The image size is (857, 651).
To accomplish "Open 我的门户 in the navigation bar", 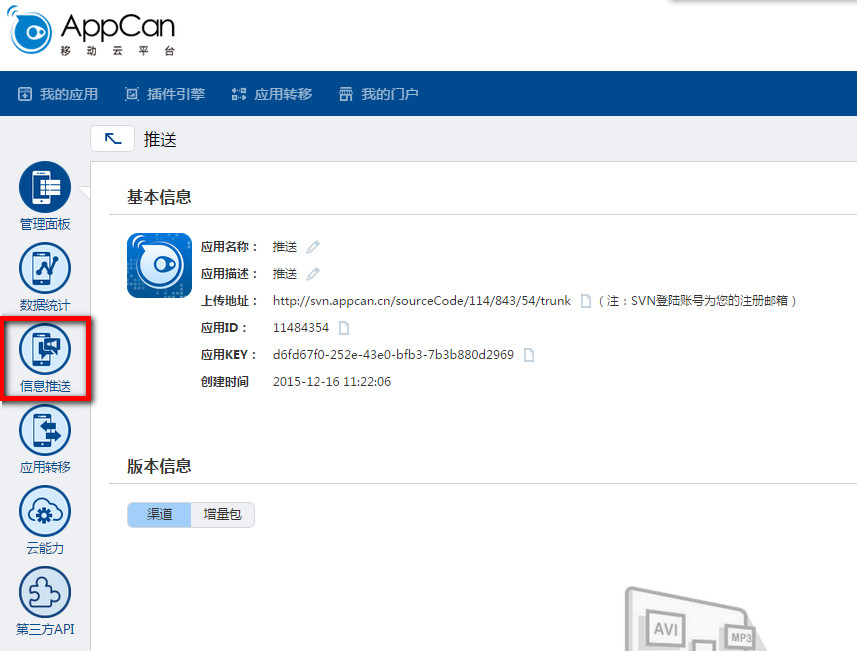I will point(378,94).
